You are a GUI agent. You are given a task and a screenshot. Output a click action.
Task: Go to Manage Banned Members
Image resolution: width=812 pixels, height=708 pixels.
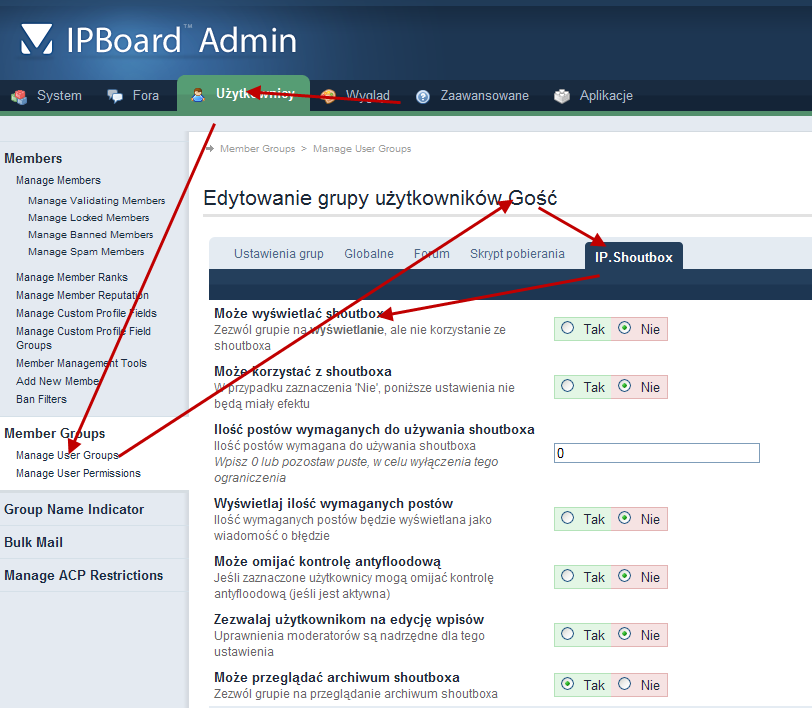[x=90, y=234]
